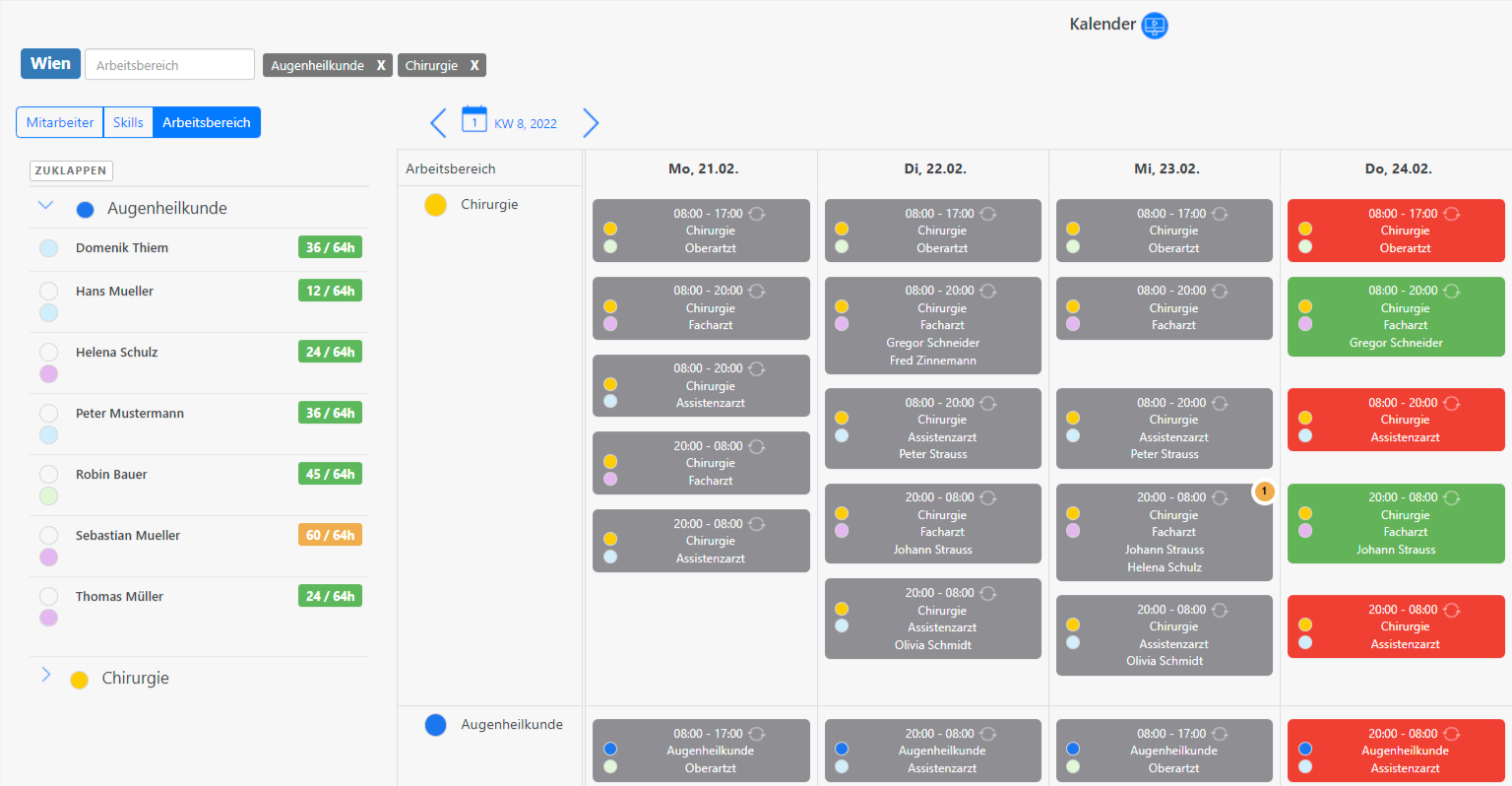
Task: Click the Arbeitsbereich column header label
Action: (451, 168)
